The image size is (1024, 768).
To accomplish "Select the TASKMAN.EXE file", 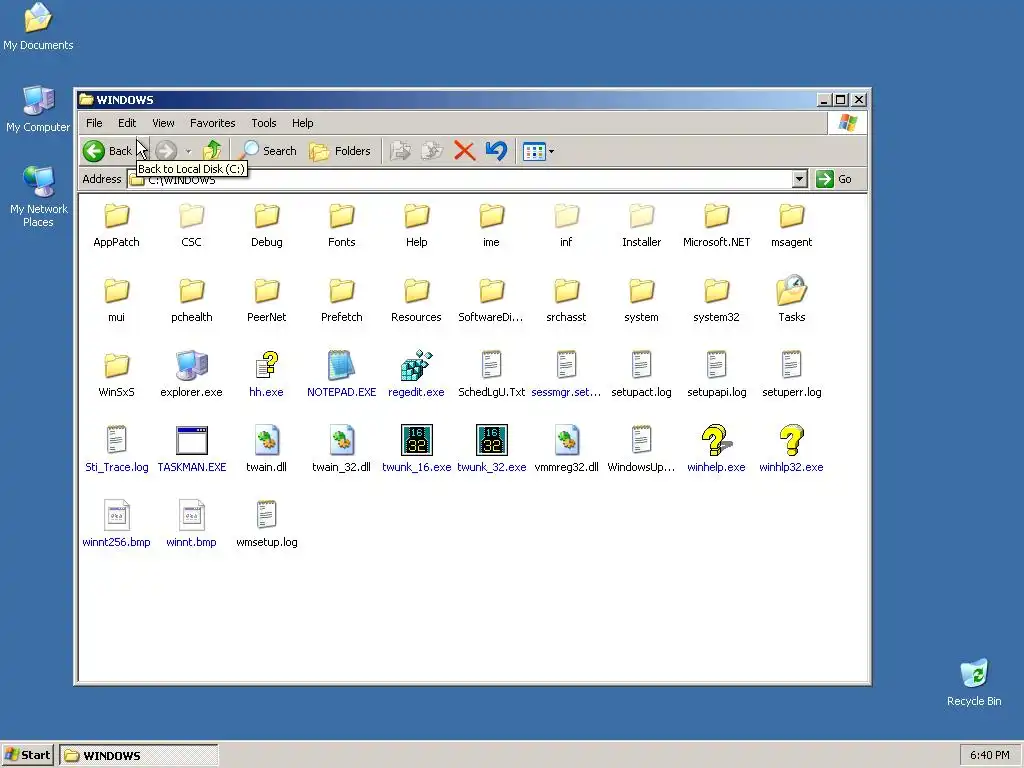I will (191, 451).
